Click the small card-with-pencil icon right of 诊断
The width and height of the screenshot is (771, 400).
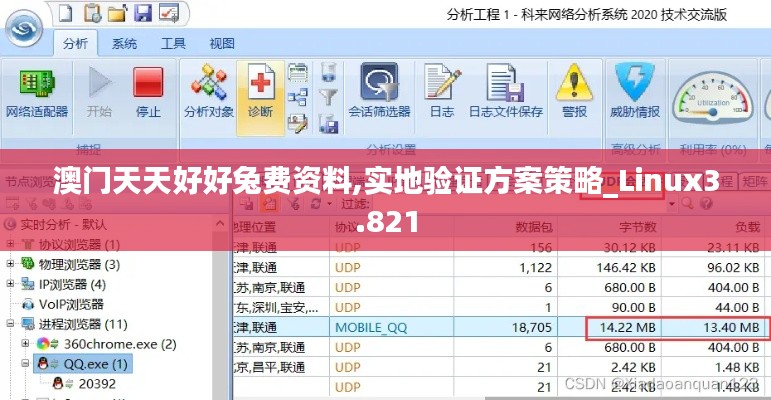pos(297,123)
